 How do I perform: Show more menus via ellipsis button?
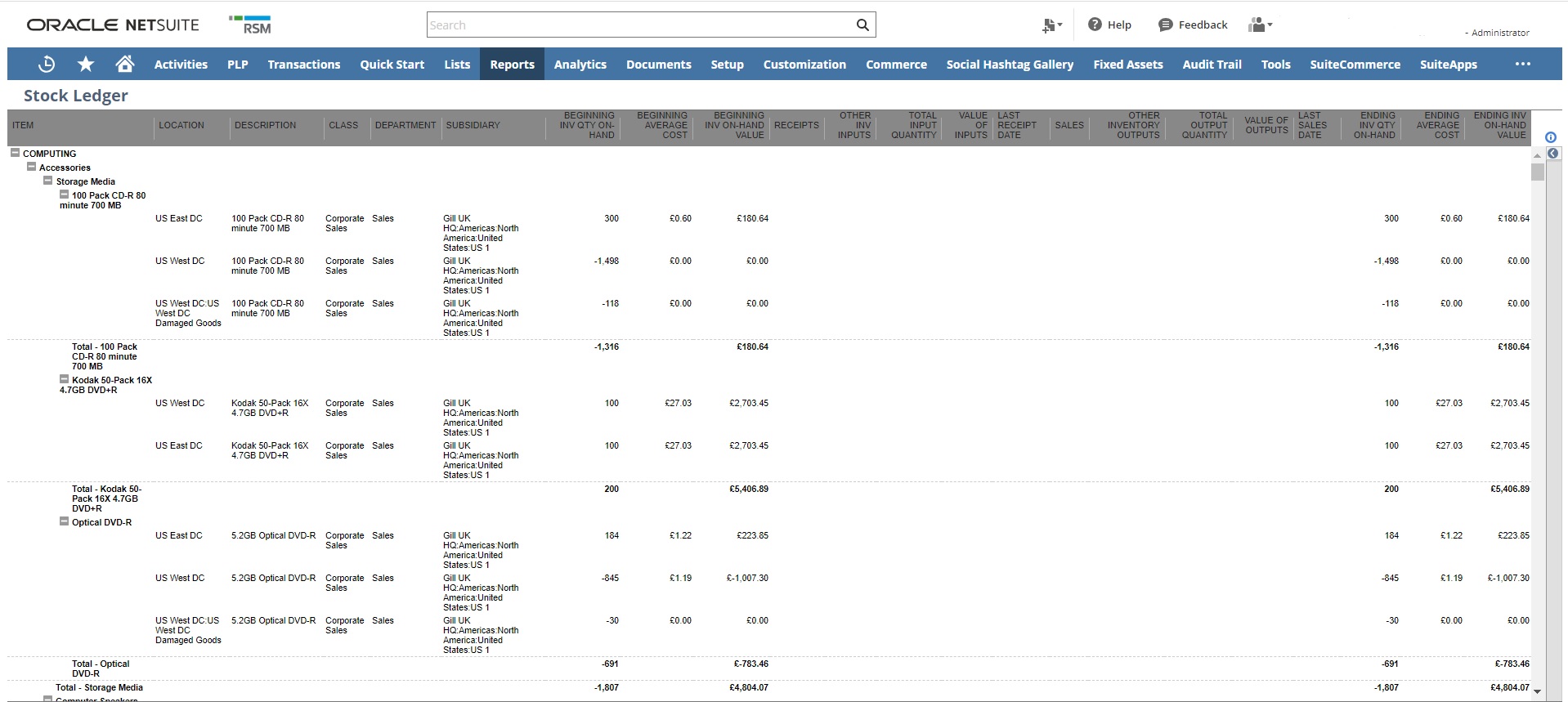(x=1522, y=64)
